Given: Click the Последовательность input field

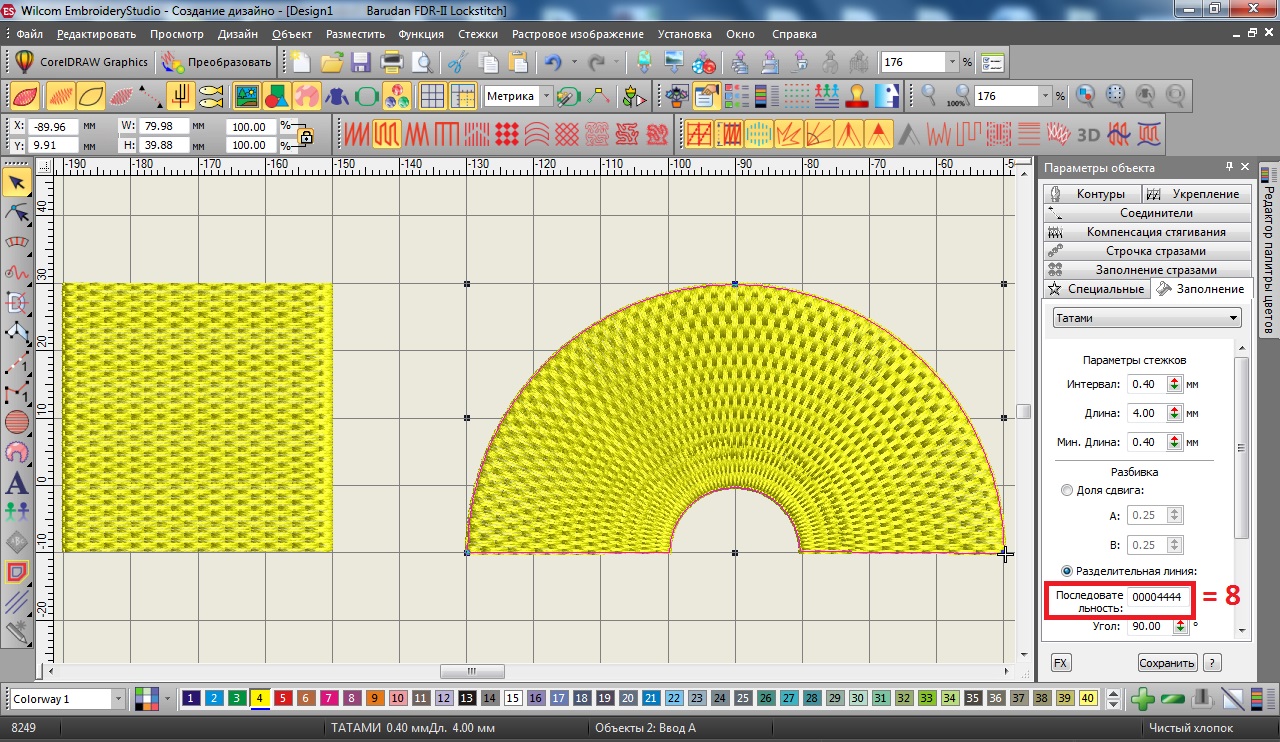Looking at the screenshot, I should [1156, 598].
